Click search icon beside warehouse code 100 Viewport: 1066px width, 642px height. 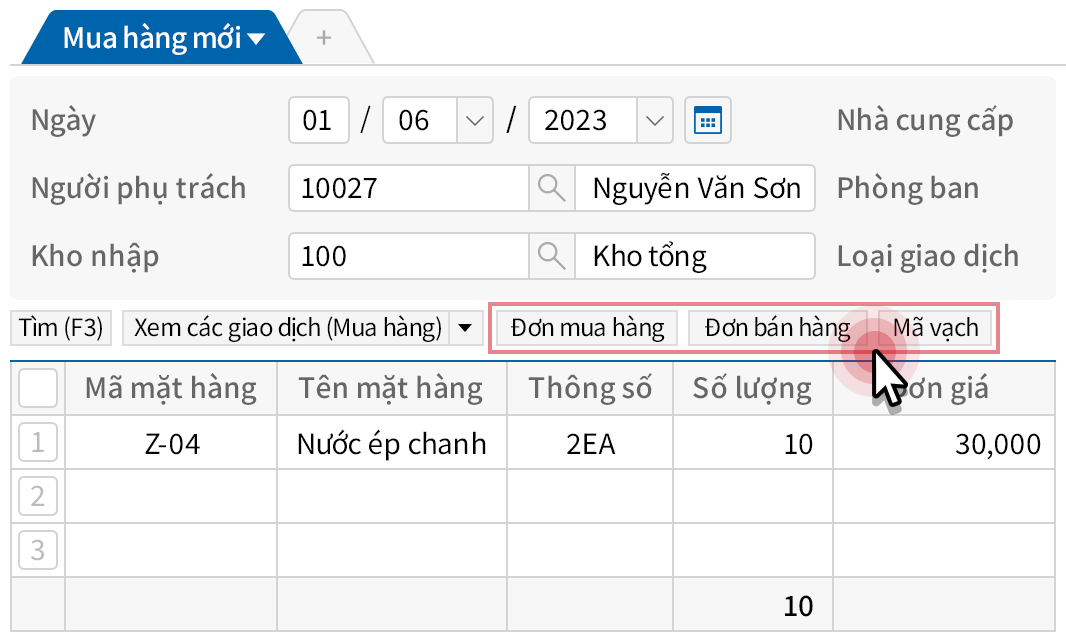[551, 256]
